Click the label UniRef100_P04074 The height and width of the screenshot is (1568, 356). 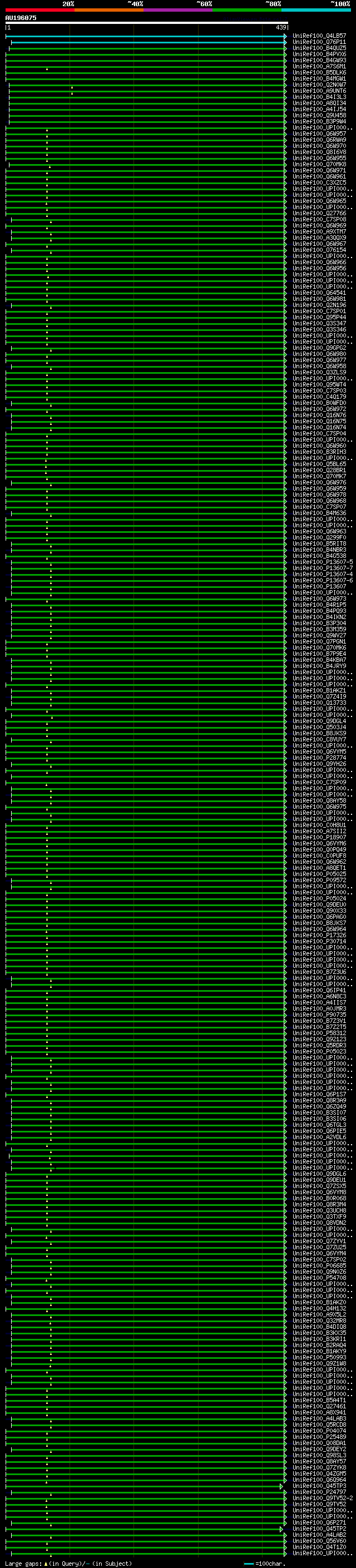(x=319, y=1431)
